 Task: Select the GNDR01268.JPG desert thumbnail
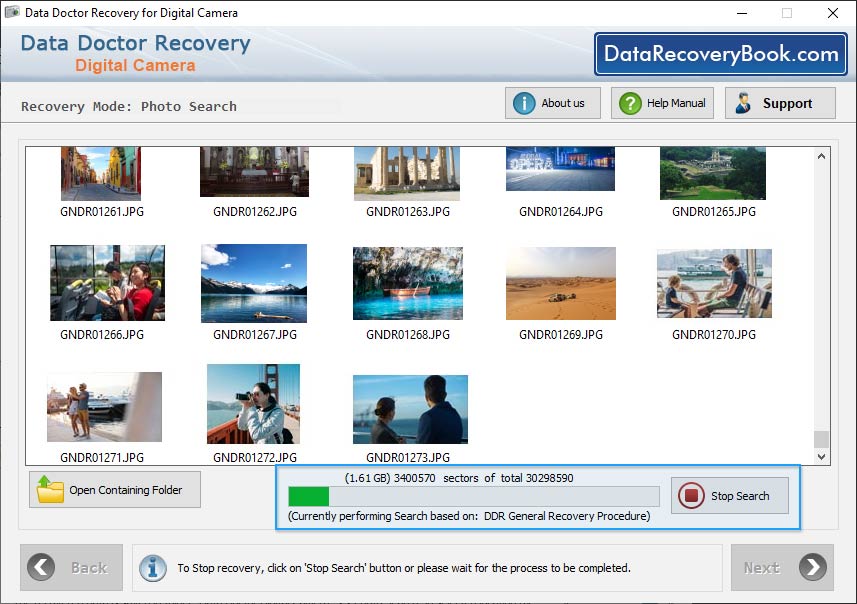(x=408, y=283)
